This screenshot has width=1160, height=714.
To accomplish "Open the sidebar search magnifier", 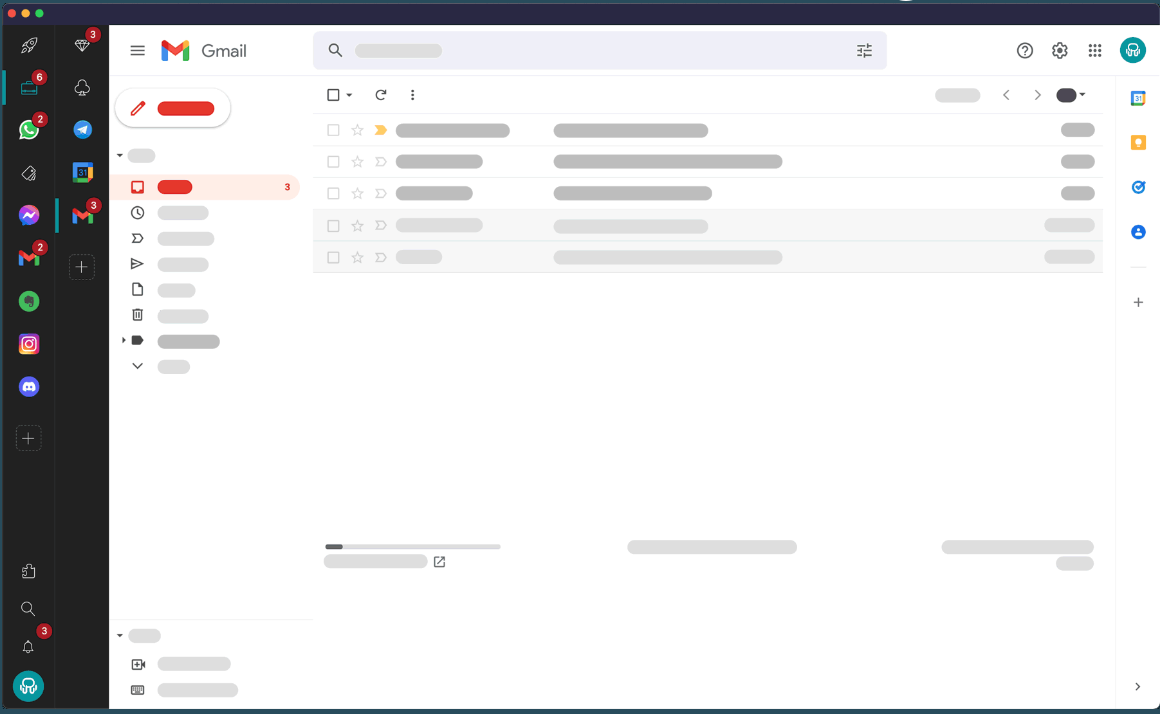I will click(x=28, y=609).
